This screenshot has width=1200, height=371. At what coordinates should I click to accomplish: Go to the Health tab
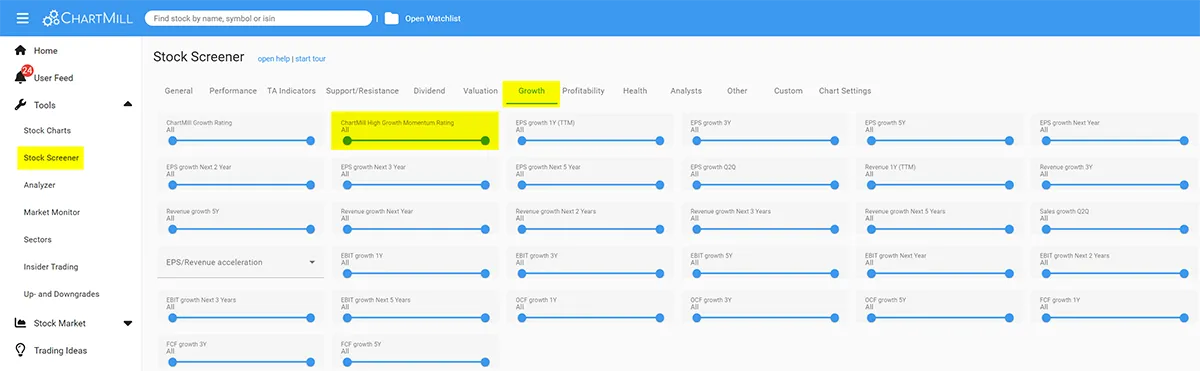coord(635,91)
